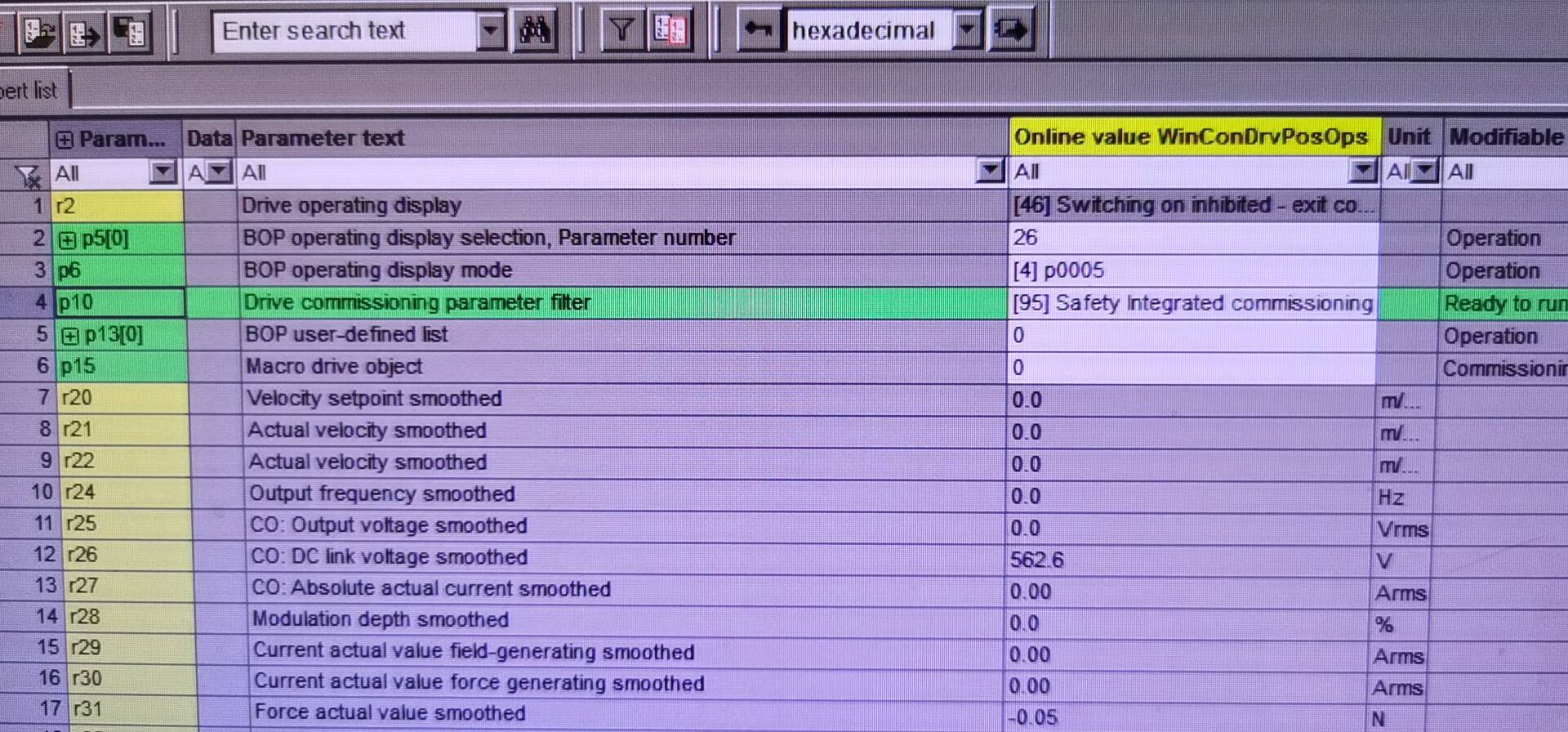Click the 'Ready to run' modifiable cell

pos(1505,304)
